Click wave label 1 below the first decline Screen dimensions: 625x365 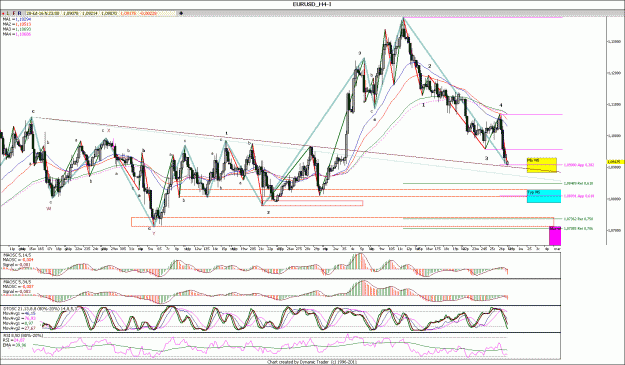point(424,105)
